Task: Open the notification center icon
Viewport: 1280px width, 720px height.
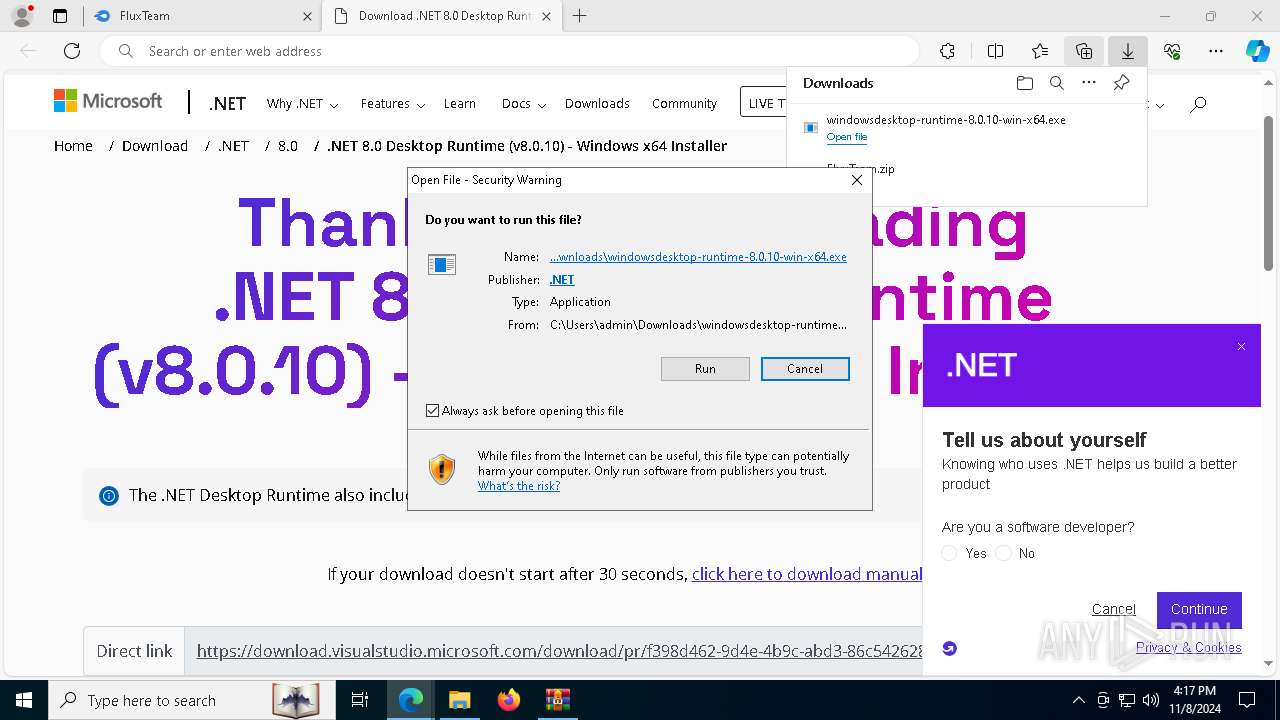Action: tap(1247, 700)
